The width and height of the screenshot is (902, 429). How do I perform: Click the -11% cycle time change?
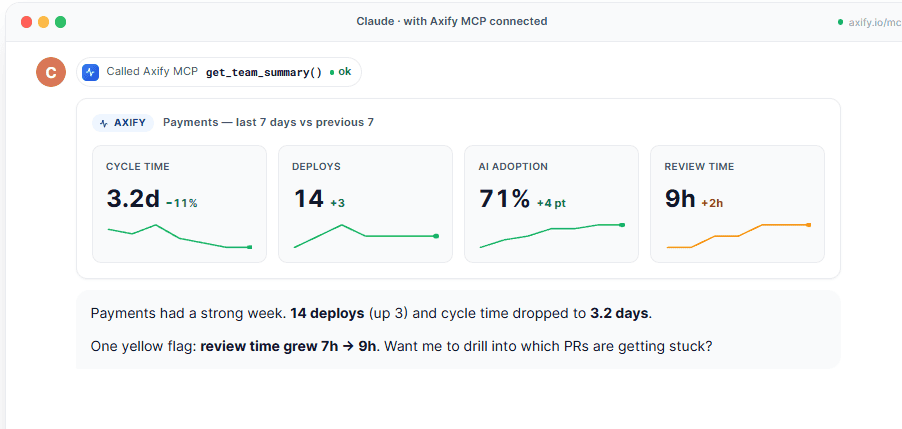point(182,203)
